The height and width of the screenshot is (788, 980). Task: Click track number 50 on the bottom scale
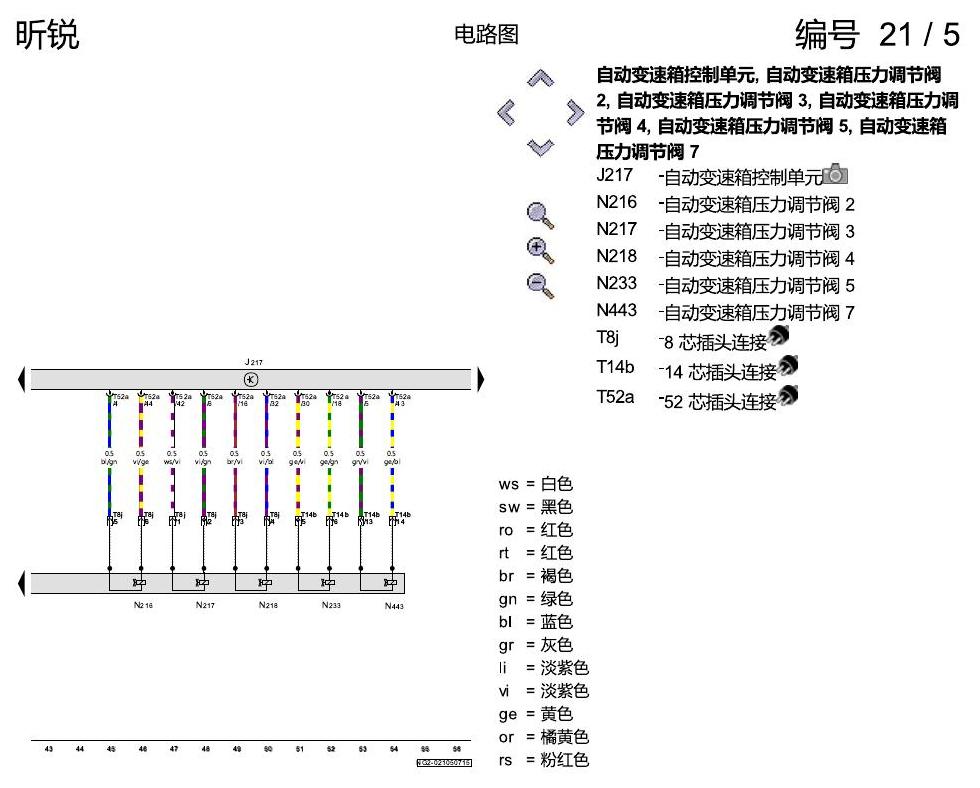click(268, 749)
